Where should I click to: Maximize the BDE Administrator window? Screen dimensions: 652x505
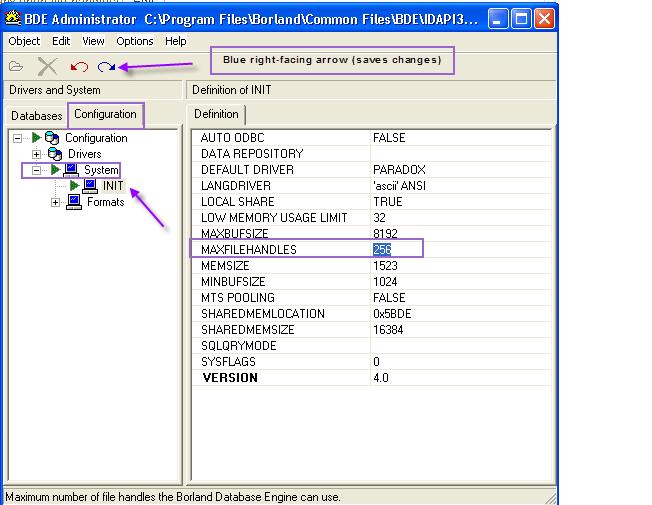click(x=521, y=19)
